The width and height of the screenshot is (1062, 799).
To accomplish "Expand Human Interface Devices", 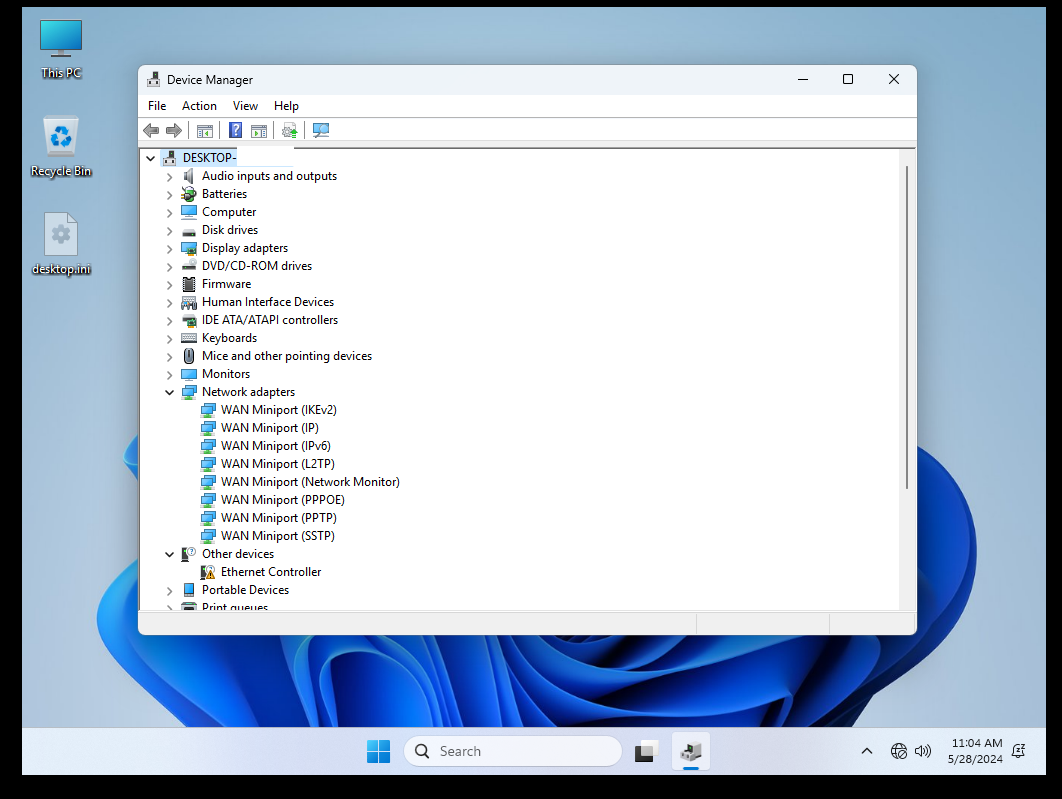I will (x=169, y=303).
